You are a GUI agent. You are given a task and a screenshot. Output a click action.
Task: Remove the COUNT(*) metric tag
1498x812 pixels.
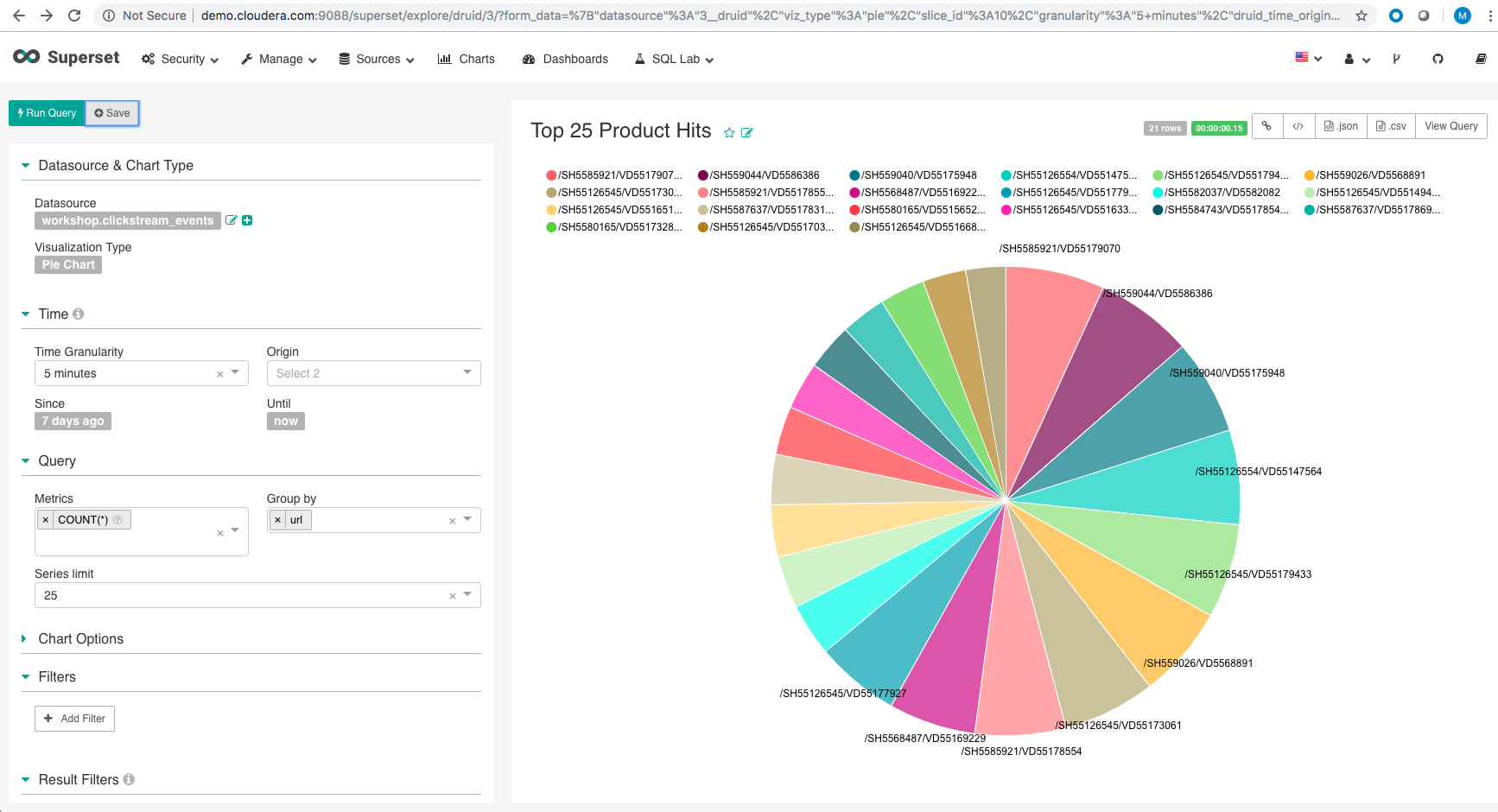pos(46,520)
